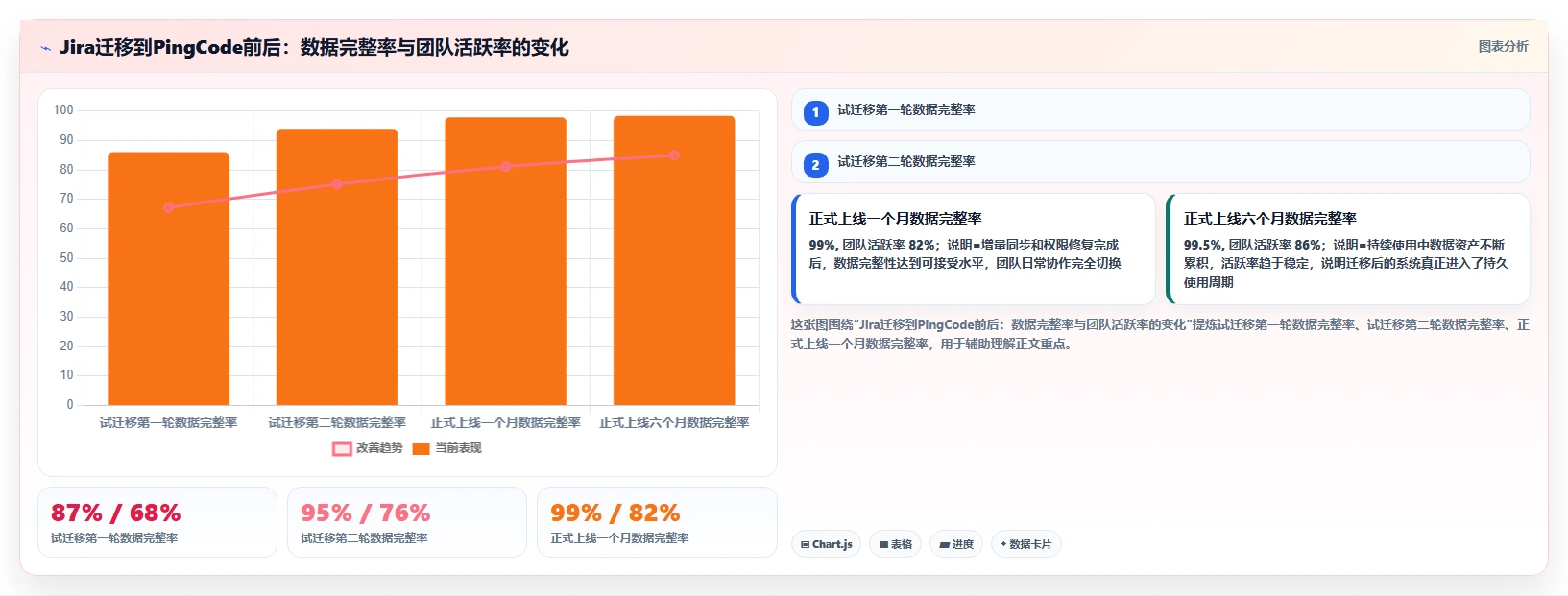This screenshot has height=596, width=1568.
Task: Click the y-axis value 100
Action: [x=63, y=110]
